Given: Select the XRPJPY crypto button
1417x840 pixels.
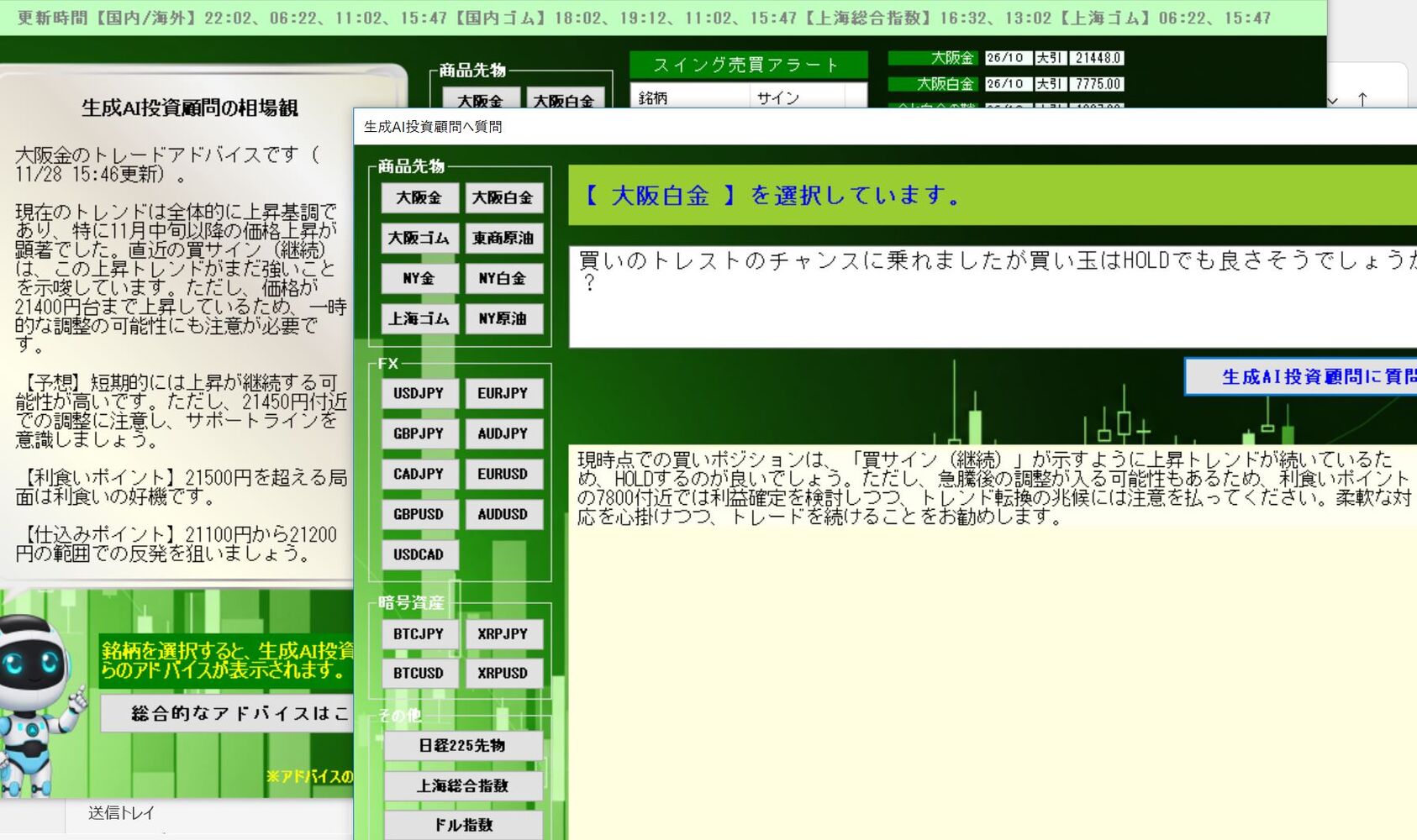Looking at the screenshot, I should [503, 634].
